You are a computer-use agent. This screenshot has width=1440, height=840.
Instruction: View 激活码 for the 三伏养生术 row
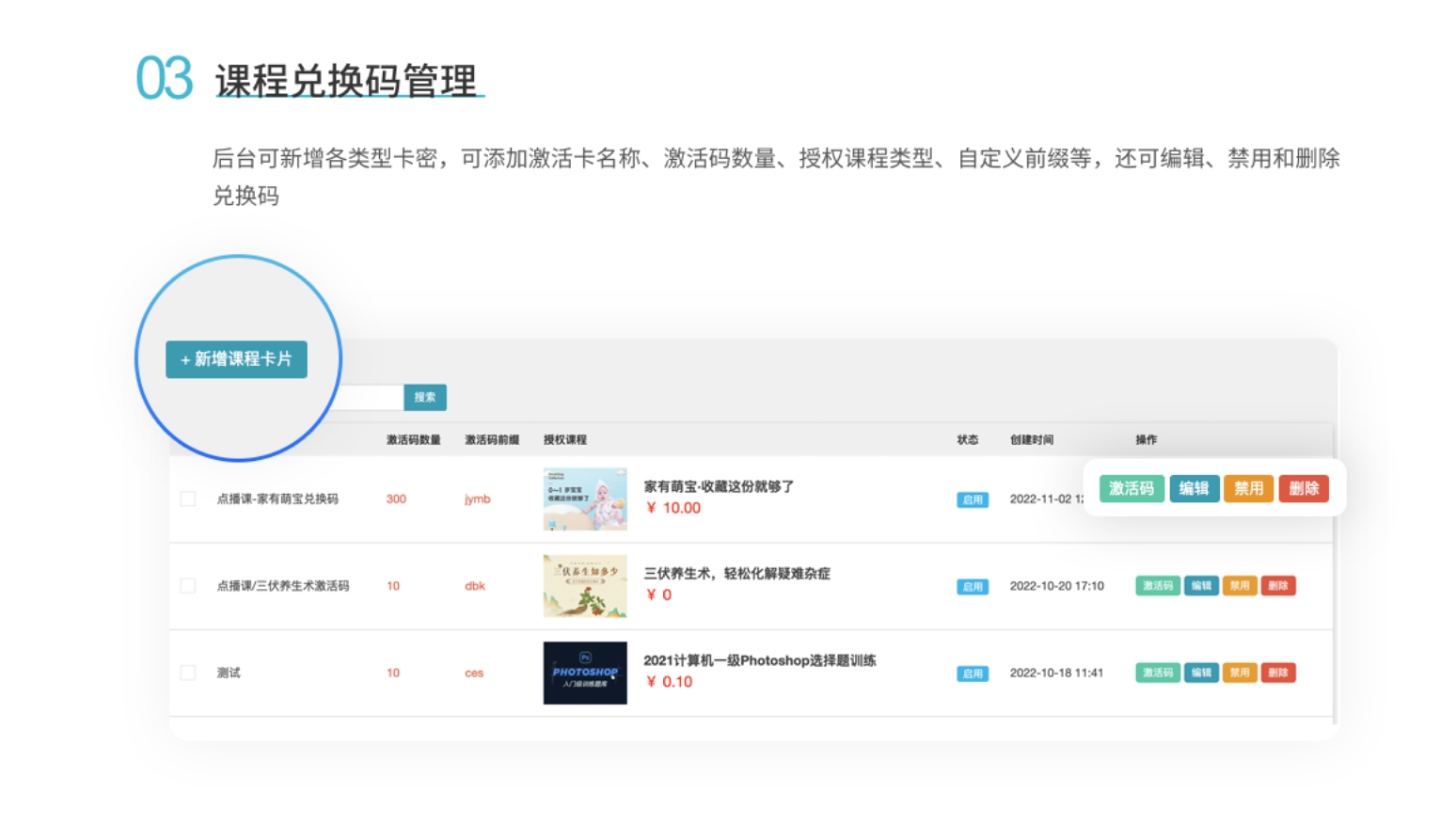1157,586
